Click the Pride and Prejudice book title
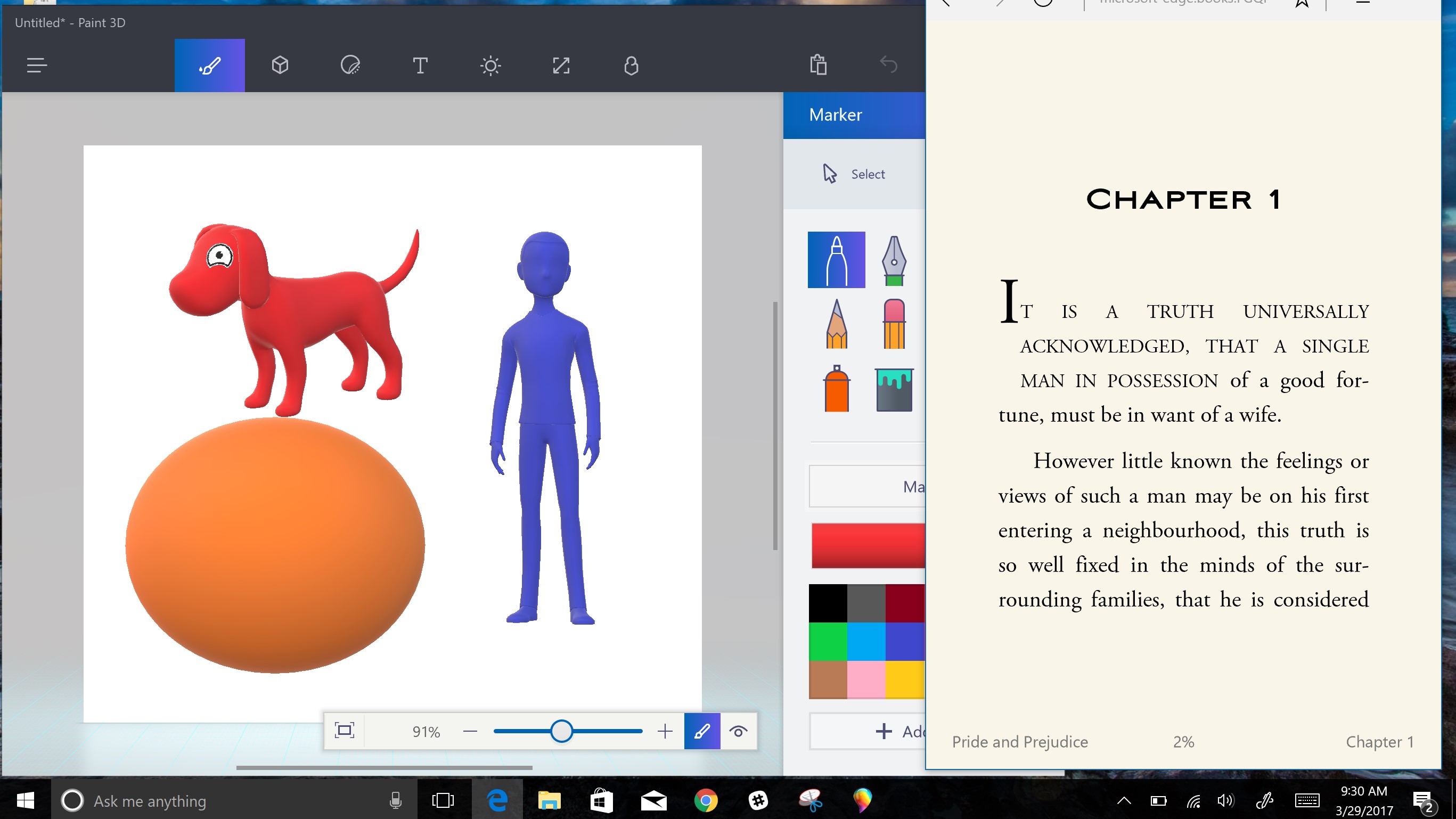This screenshot has height=819, width=1456. [x=1020, y=742]
